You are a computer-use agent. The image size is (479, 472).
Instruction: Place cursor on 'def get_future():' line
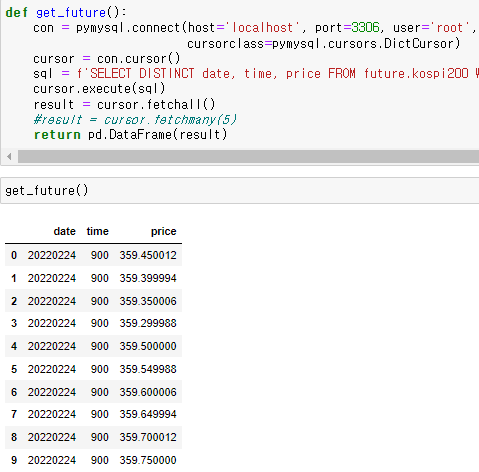tap(66, 12)
